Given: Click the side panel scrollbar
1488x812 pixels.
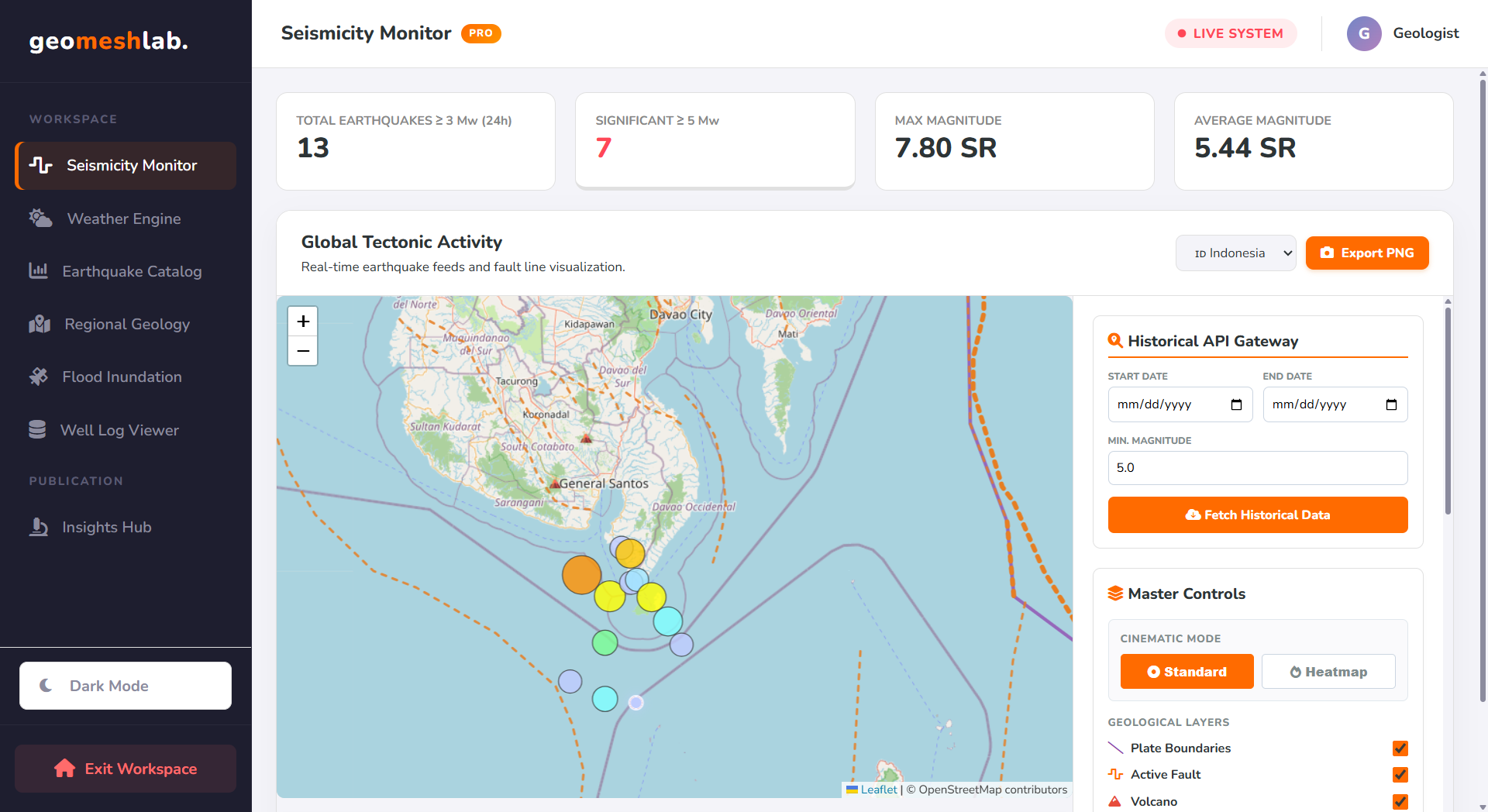Looking at the screenshot, I should point(1448,411).
